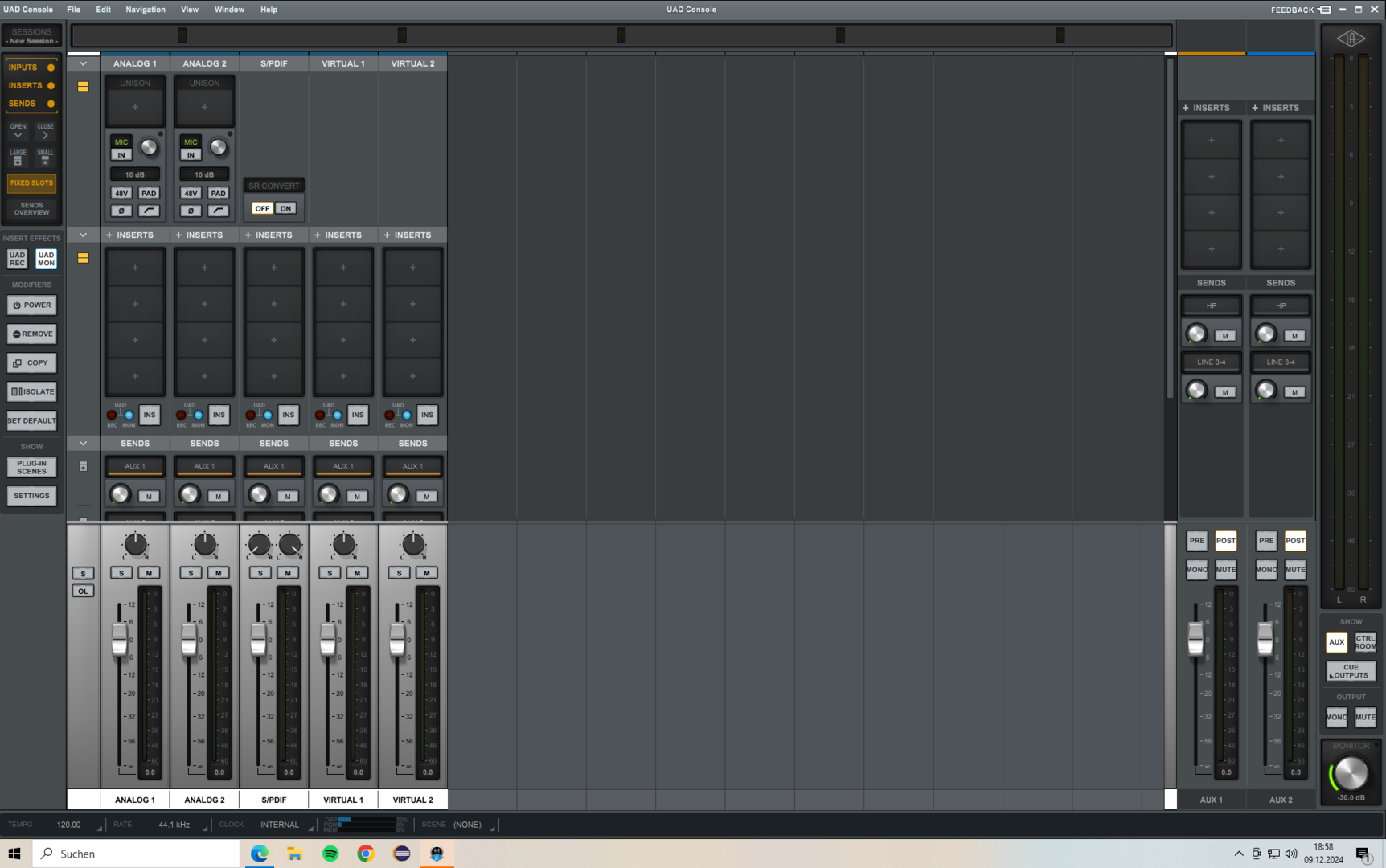Screen dimensions: 1386x868
Task: Open Plug-In Scenes
Action: click(x=32, y=468)
